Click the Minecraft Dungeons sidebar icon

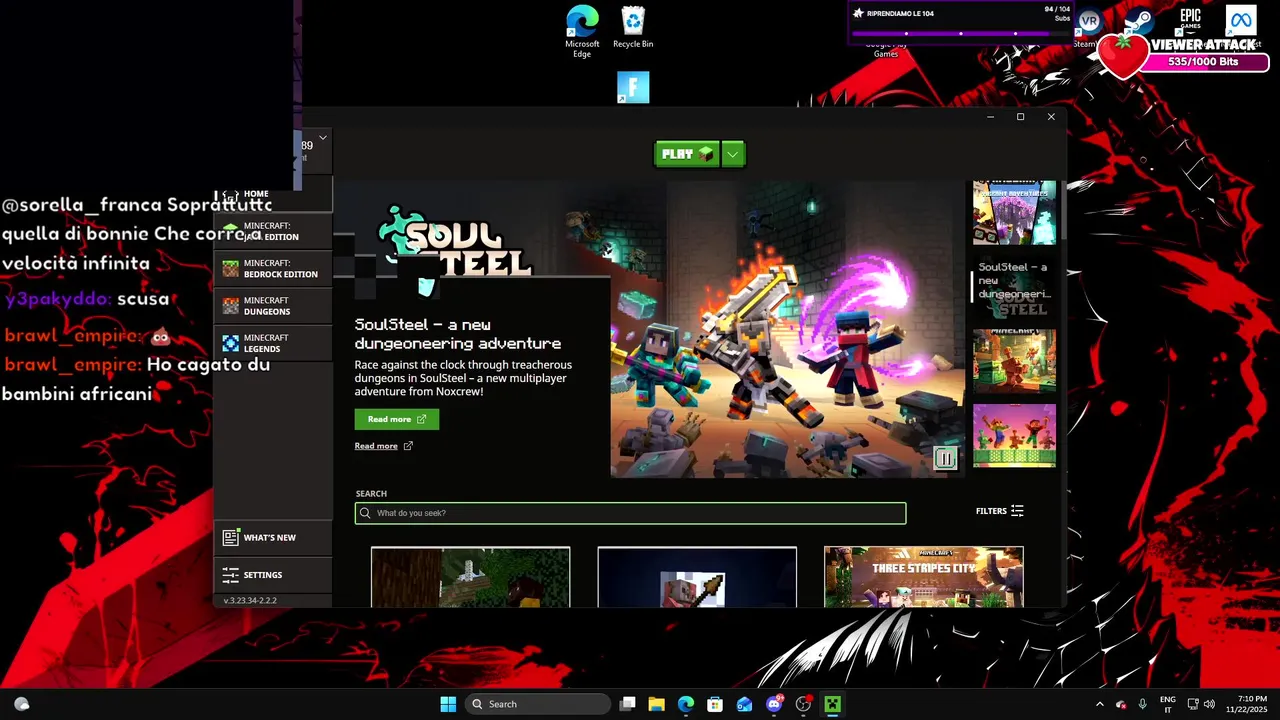point(231,306)
